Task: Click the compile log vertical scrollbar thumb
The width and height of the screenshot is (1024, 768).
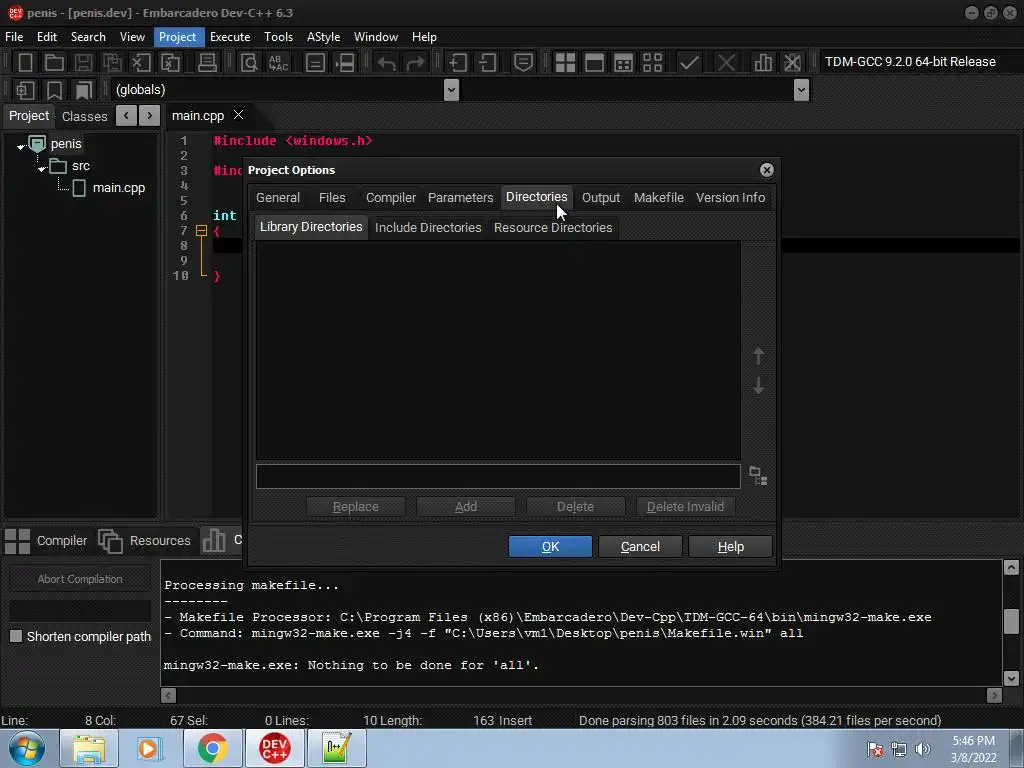Action: pos(1011,621)
